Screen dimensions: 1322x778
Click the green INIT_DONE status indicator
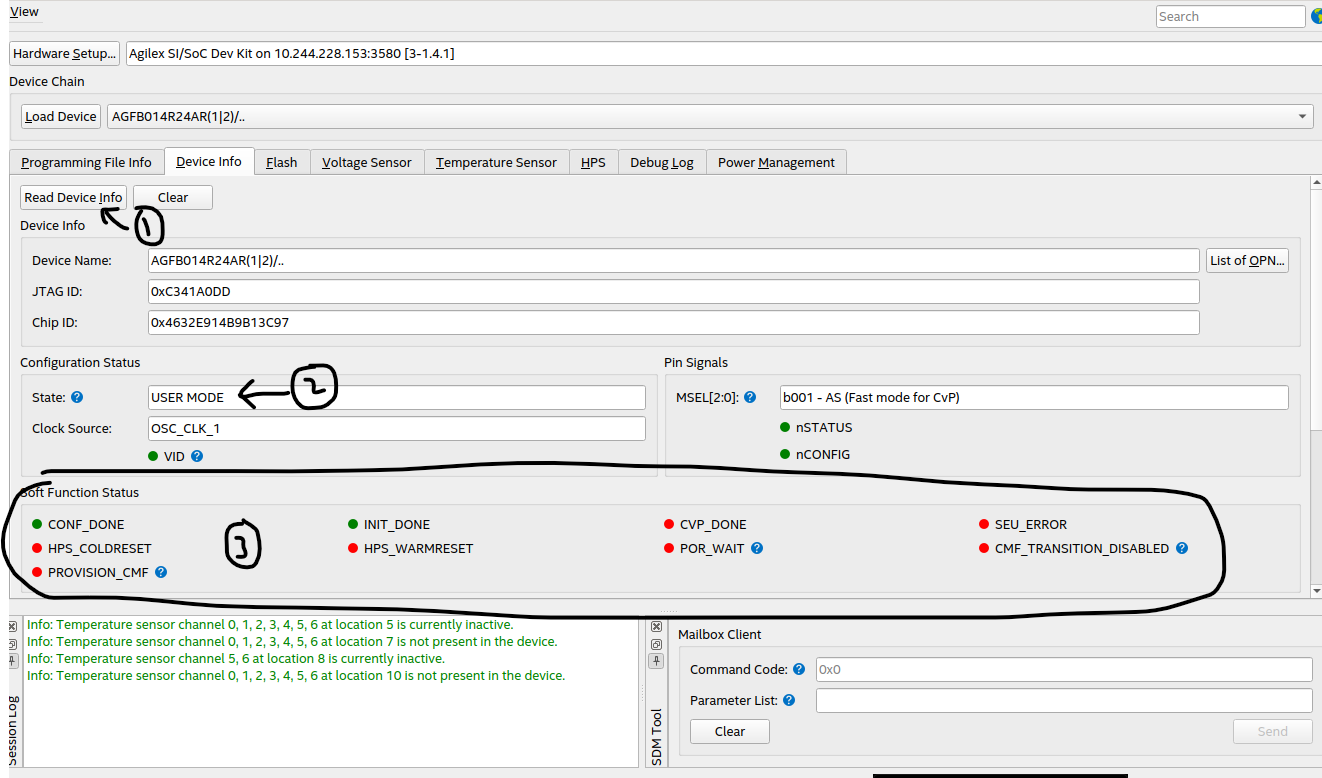point(353,524)
